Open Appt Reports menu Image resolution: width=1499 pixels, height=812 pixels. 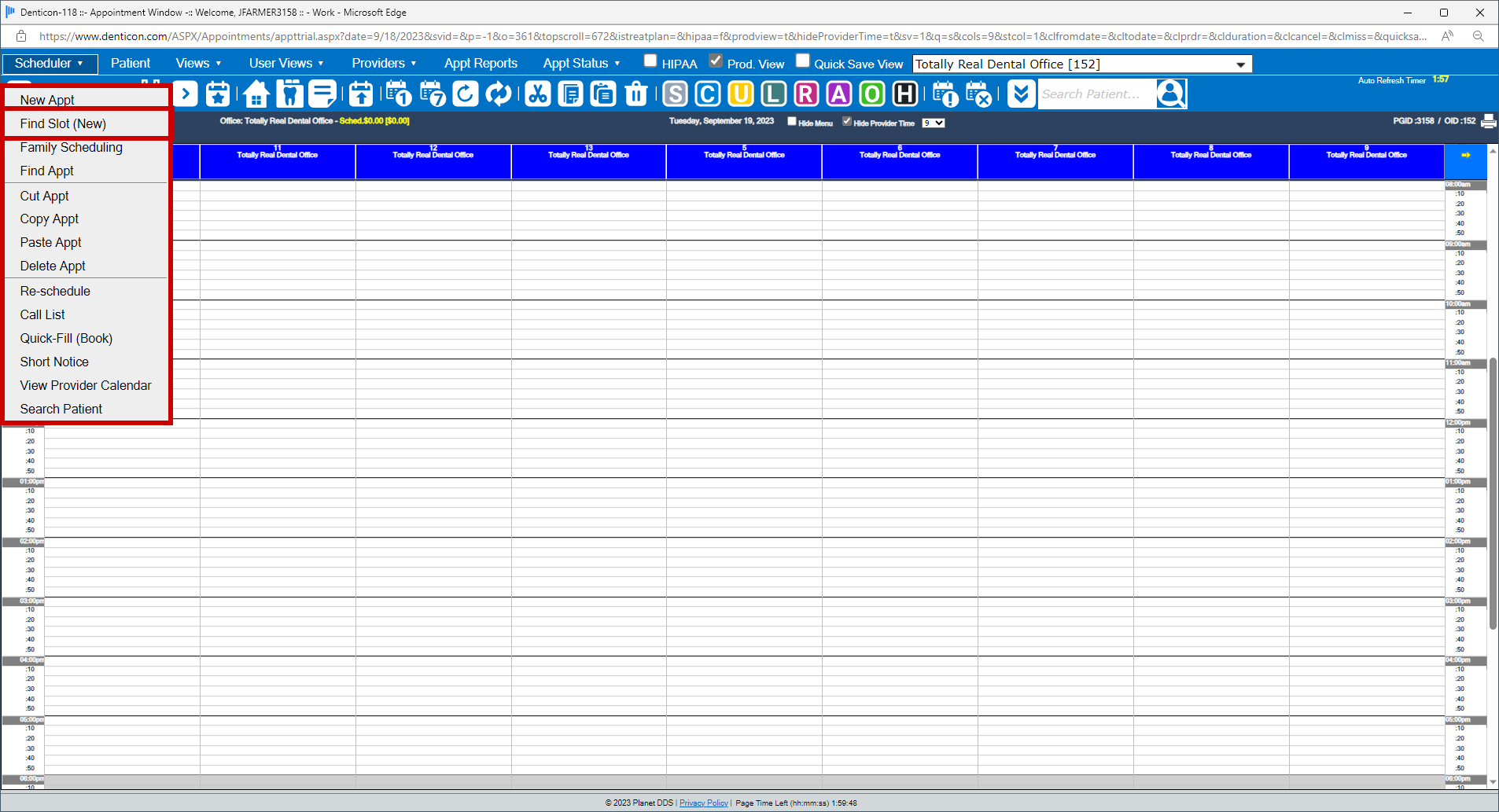pyautogui.click(x=481, y=63)
